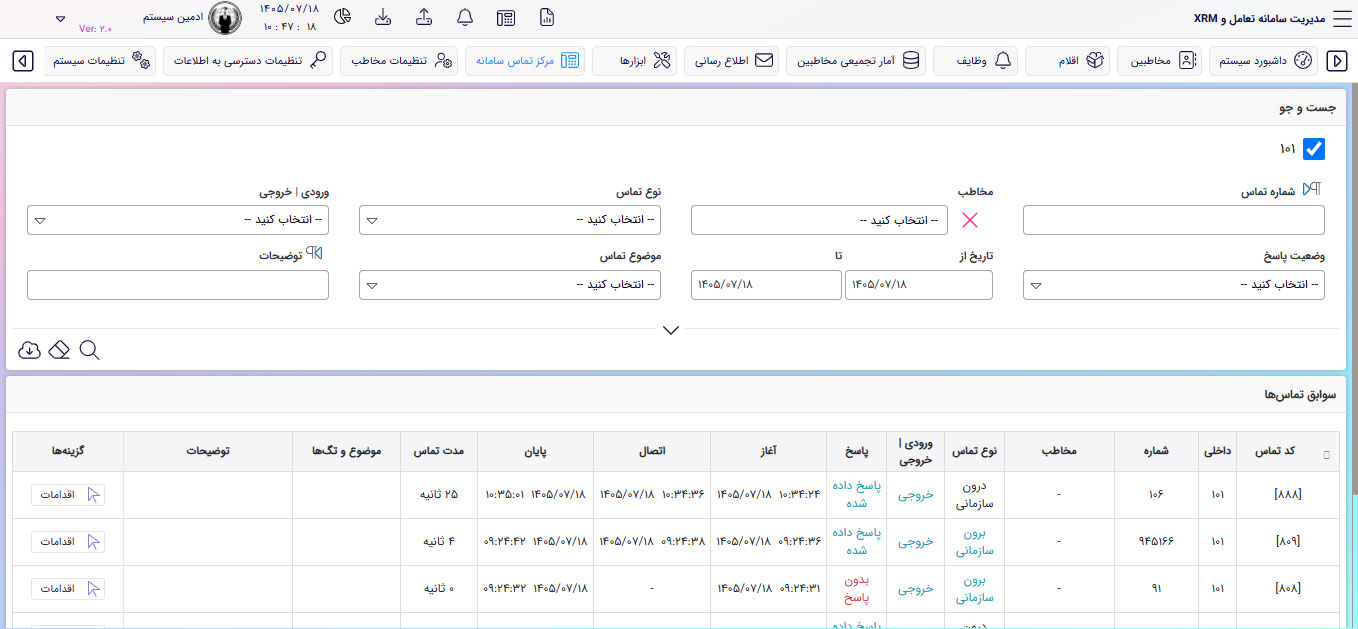Focus the شماره تماس input field
This screenshot has height=629, width=1358.
tap(1174, 221)
